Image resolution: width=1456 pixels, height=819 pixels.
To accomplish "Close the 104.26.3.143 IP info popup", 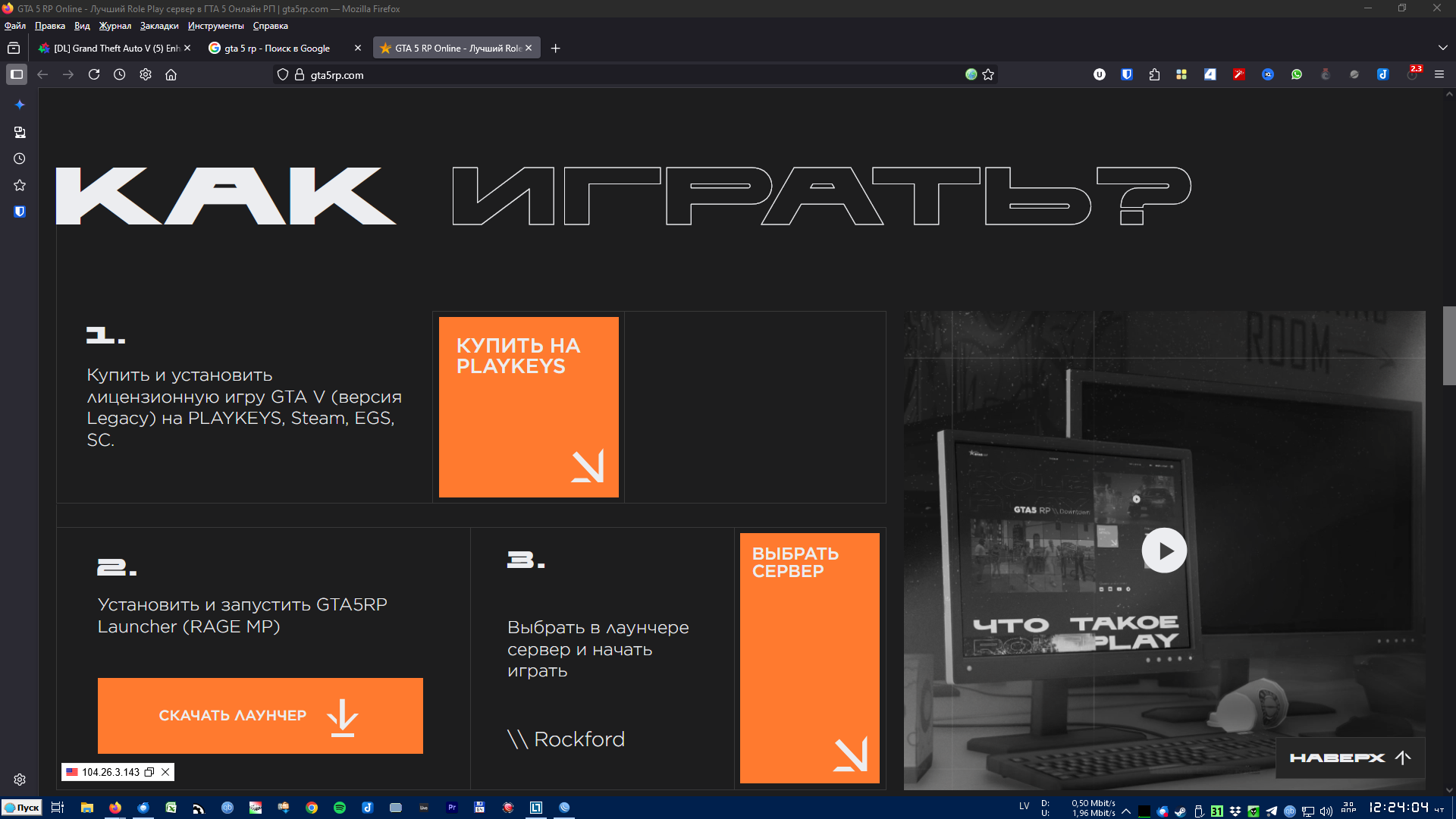I will click(x=165, y=772).
